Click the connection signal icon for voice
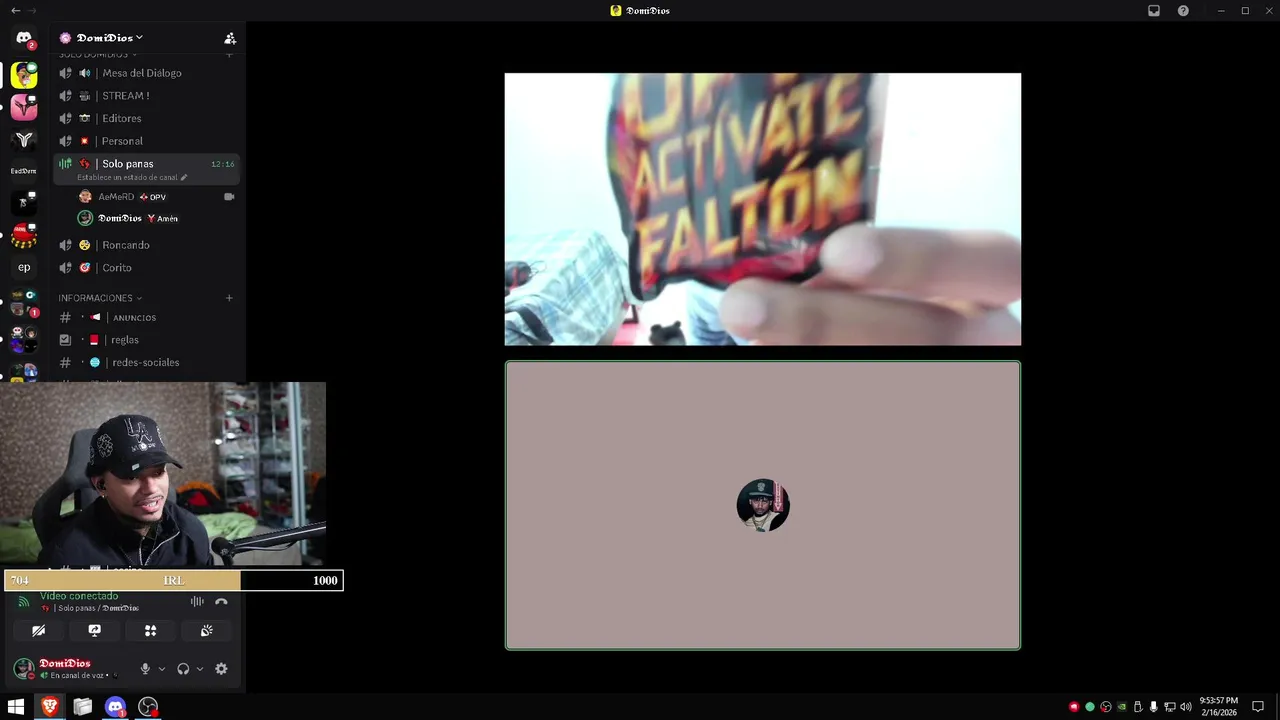 click(x=23, y=602)
